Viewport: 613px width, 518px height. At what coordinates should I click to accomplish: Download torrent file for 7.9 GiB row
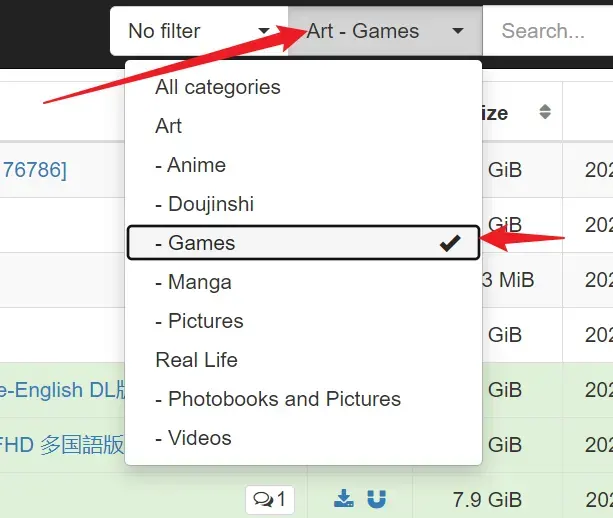click(344, 499)
